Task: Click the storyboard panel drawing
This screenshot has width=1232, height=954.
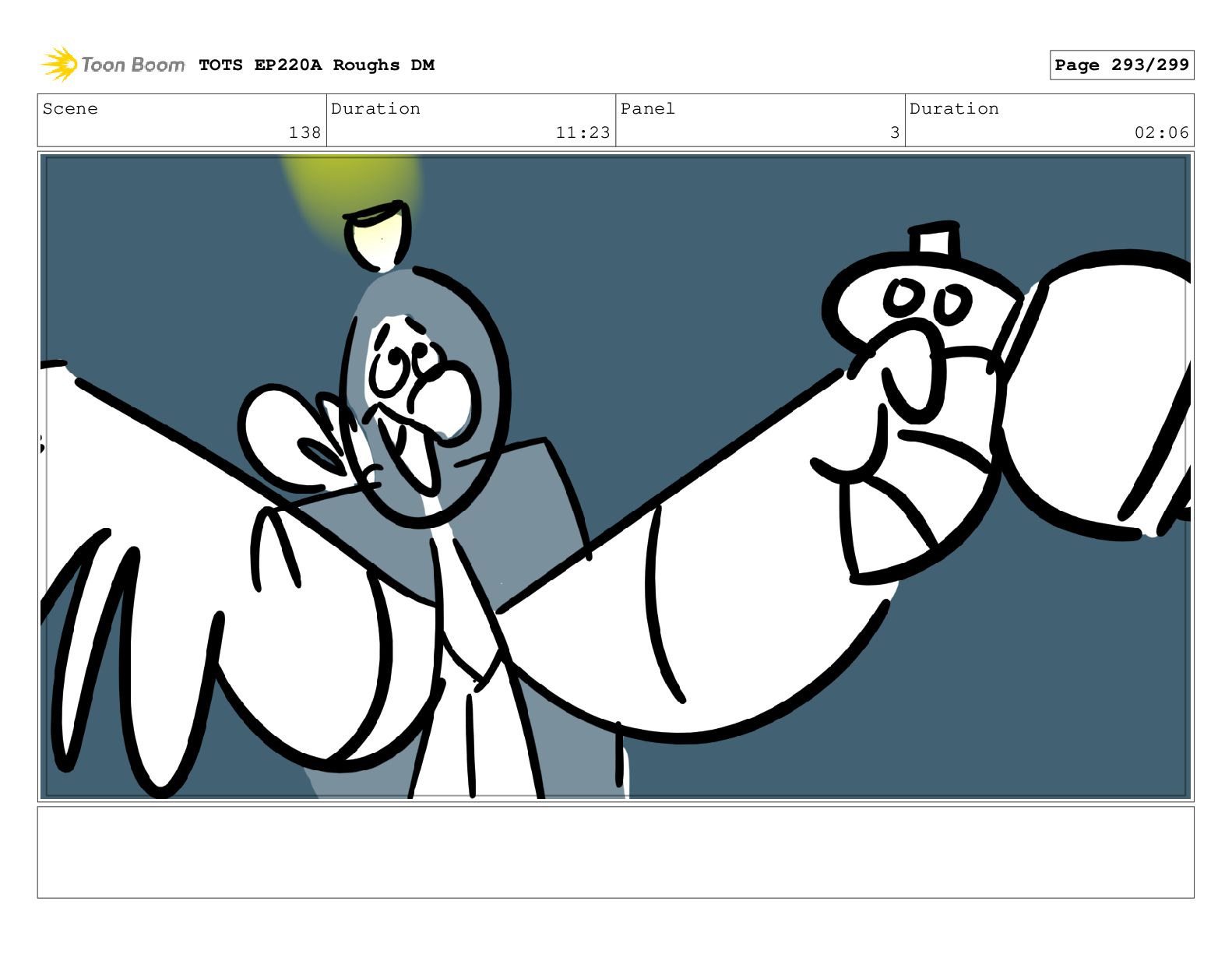Action: tap(615, 477)
